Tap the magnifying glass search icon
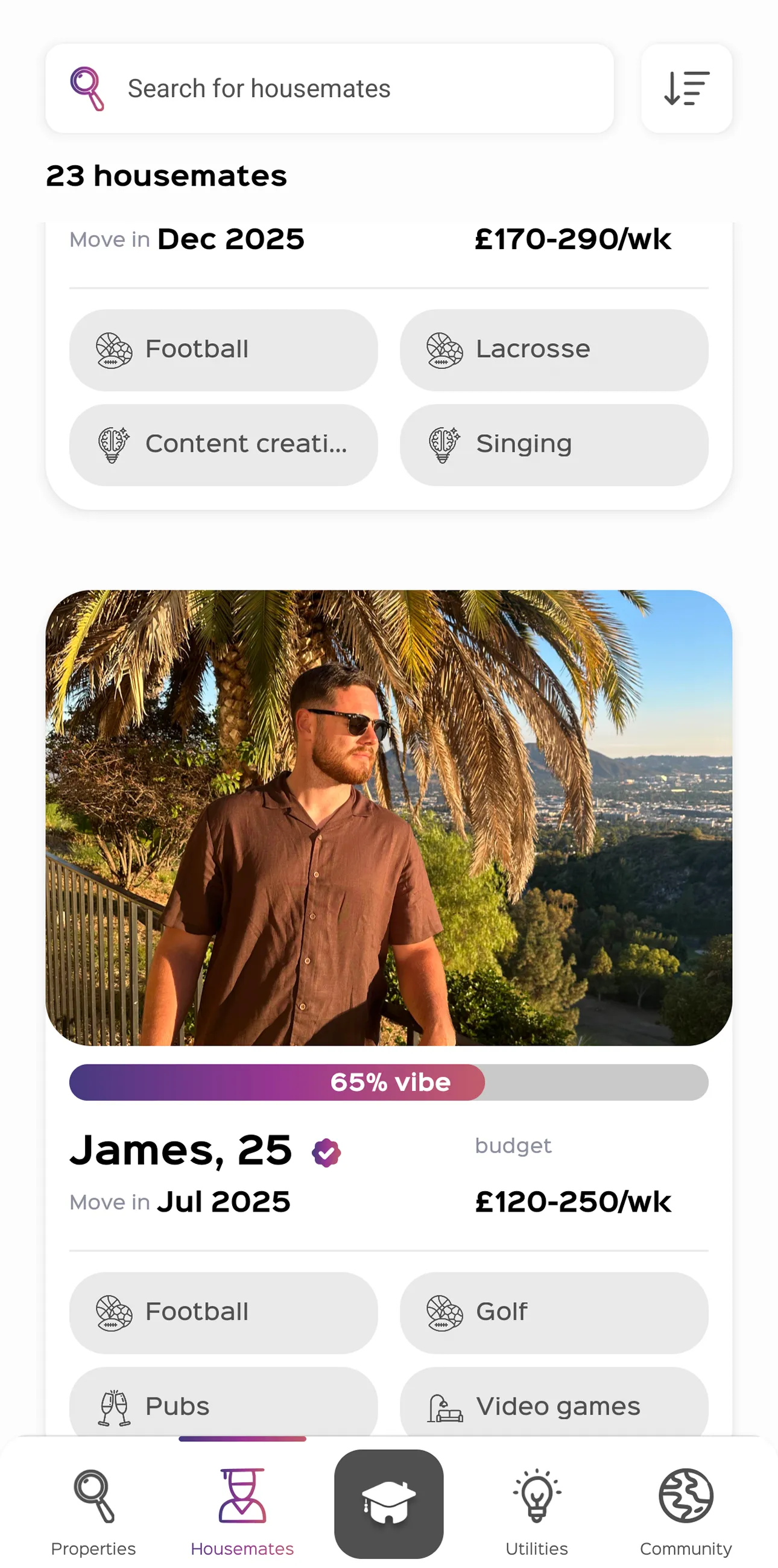Viewport: 778px width, 1568px height. pos(87,89)
